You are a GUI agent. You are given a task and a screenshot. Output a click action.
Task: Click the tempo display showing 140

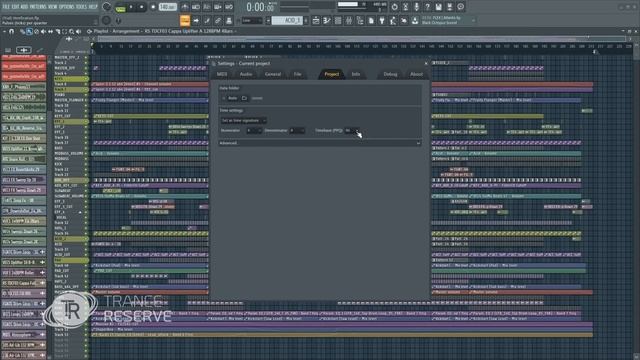tap(167, 7)
